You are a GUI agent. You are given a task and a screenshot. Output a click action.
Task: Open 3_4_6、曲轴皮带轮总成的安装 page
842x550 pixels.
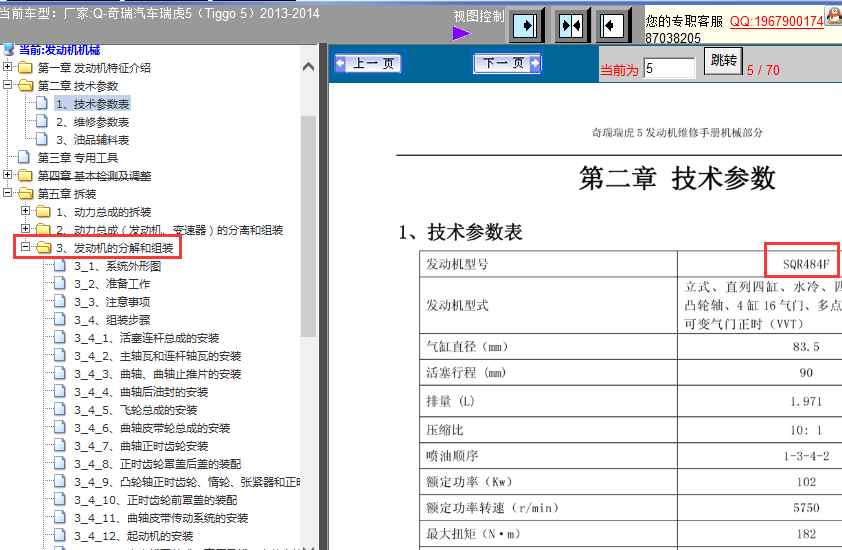152,428
